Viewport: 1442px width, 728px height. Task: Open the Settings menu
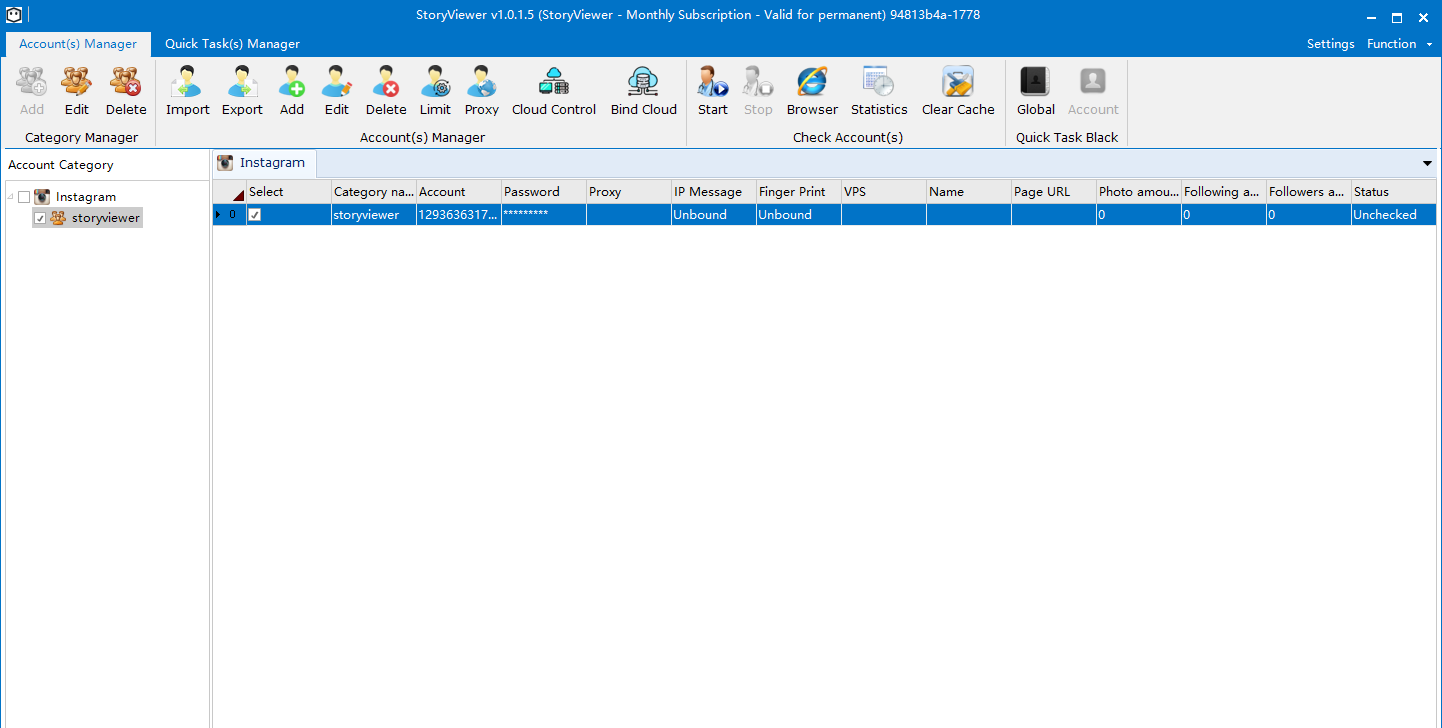[1330, 44]
